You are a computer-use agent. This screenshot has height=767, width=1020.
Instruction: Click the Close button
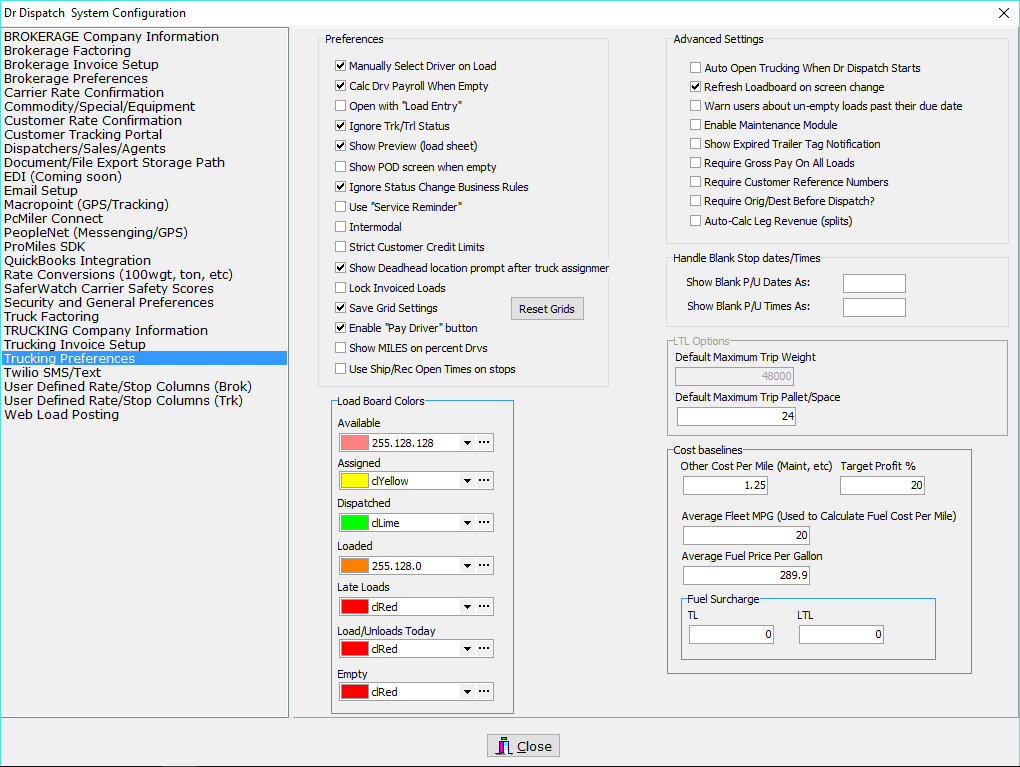524,746
